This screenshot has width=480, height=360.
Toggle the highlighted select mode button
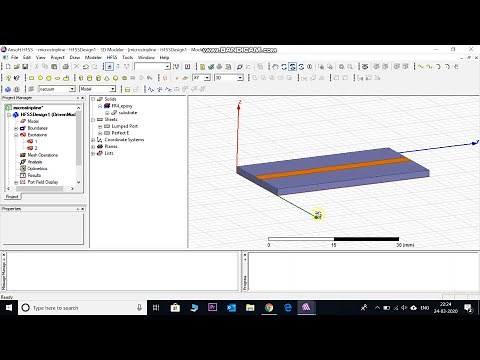[x=109, y=67]
